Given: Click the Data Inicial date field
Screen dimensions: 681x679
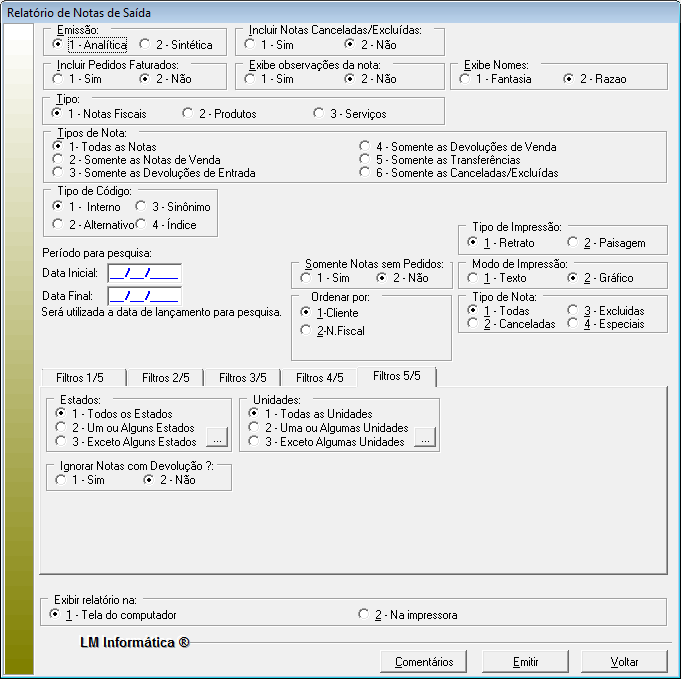Looking at the screenshot, I should (144, 271).
